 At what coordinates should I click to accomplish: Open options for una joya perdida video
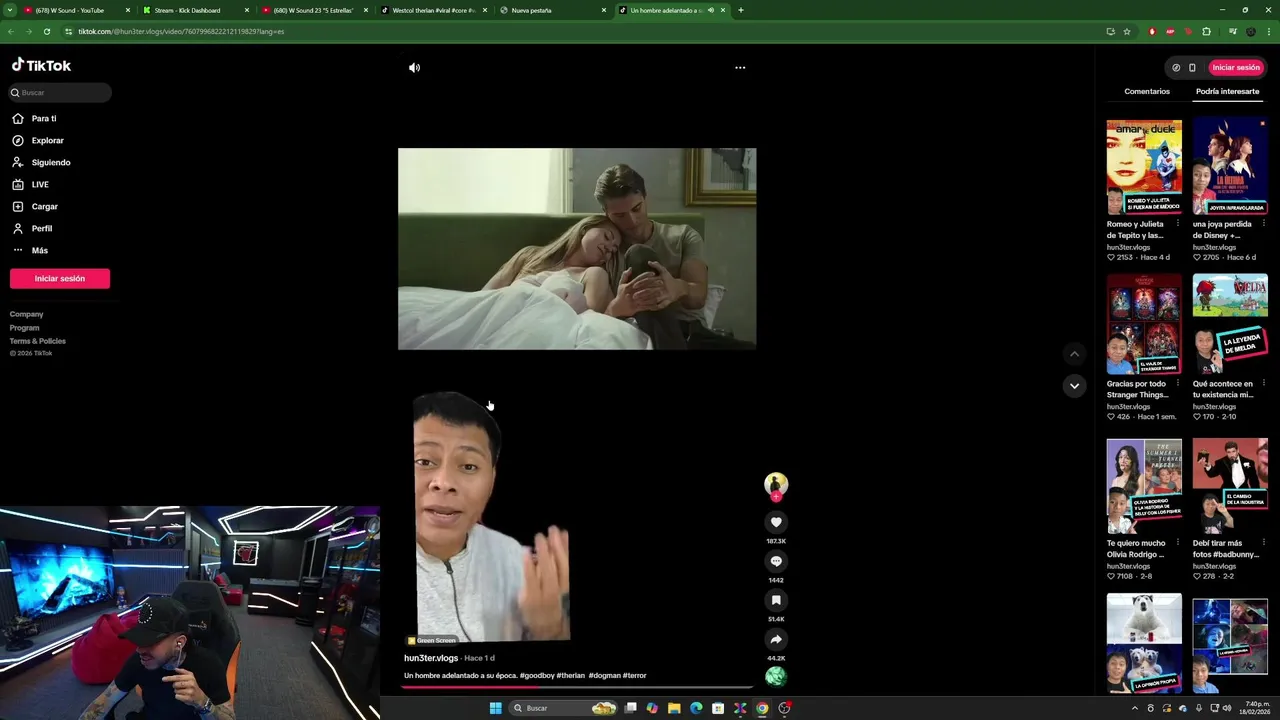(x=1263, y=224)
